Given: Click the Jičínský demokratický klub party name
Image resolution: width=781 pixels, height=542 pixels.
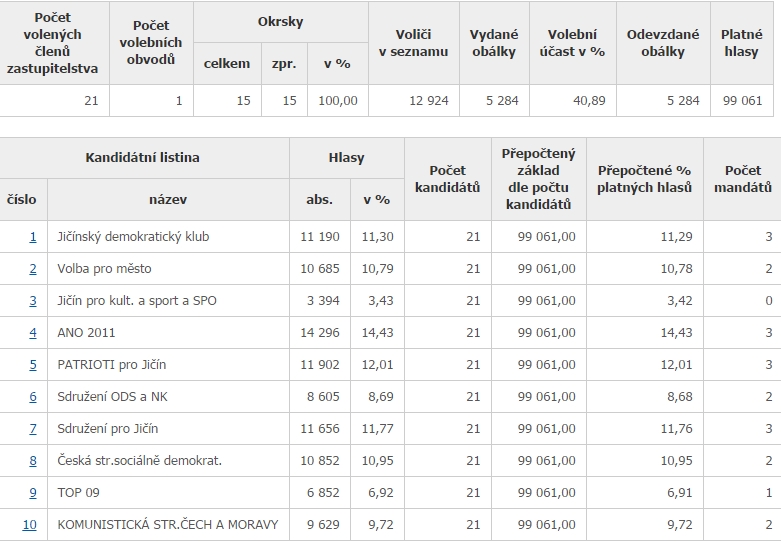Looking at the screenshot, I should point(133,237).
